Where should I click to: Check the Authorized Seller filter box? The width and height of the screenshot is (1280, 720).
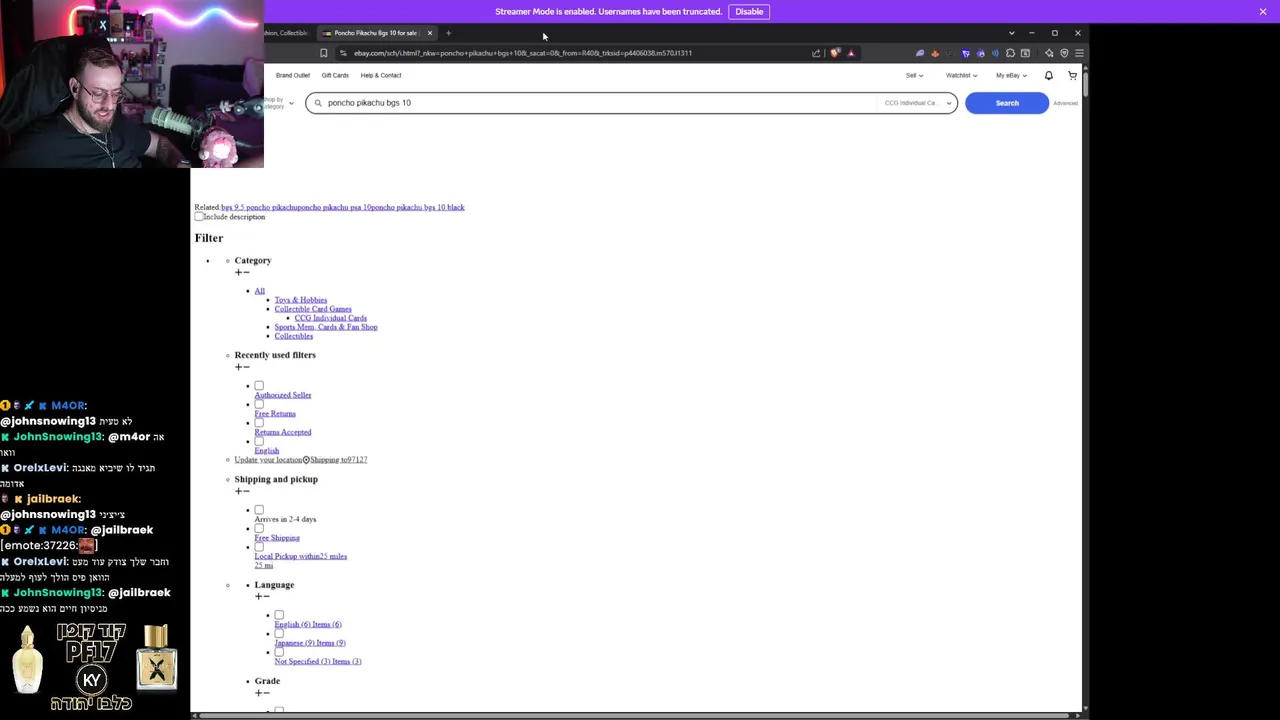259,385
